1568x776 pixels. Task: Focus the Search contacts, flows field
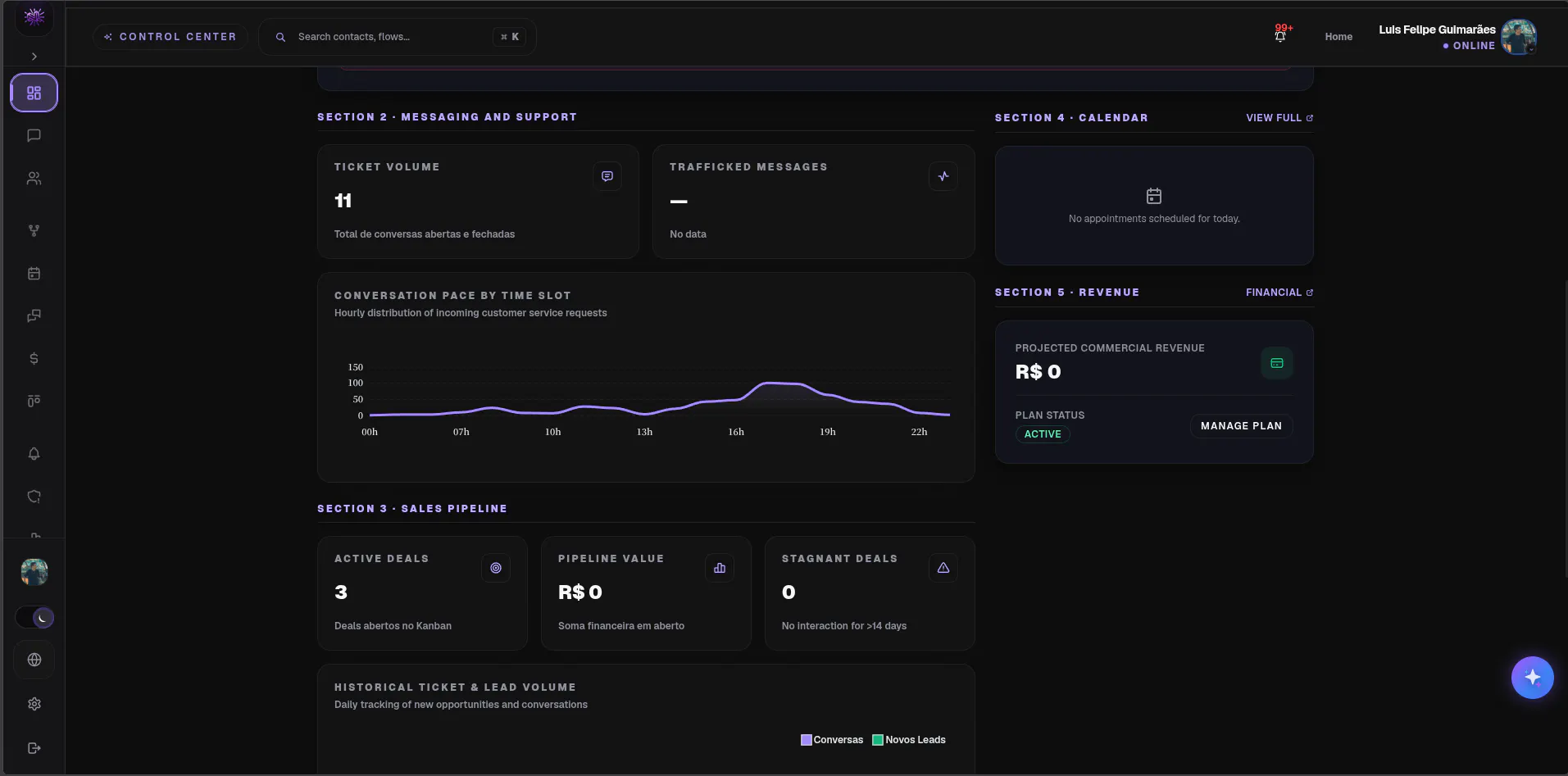[x=398, y=37]
